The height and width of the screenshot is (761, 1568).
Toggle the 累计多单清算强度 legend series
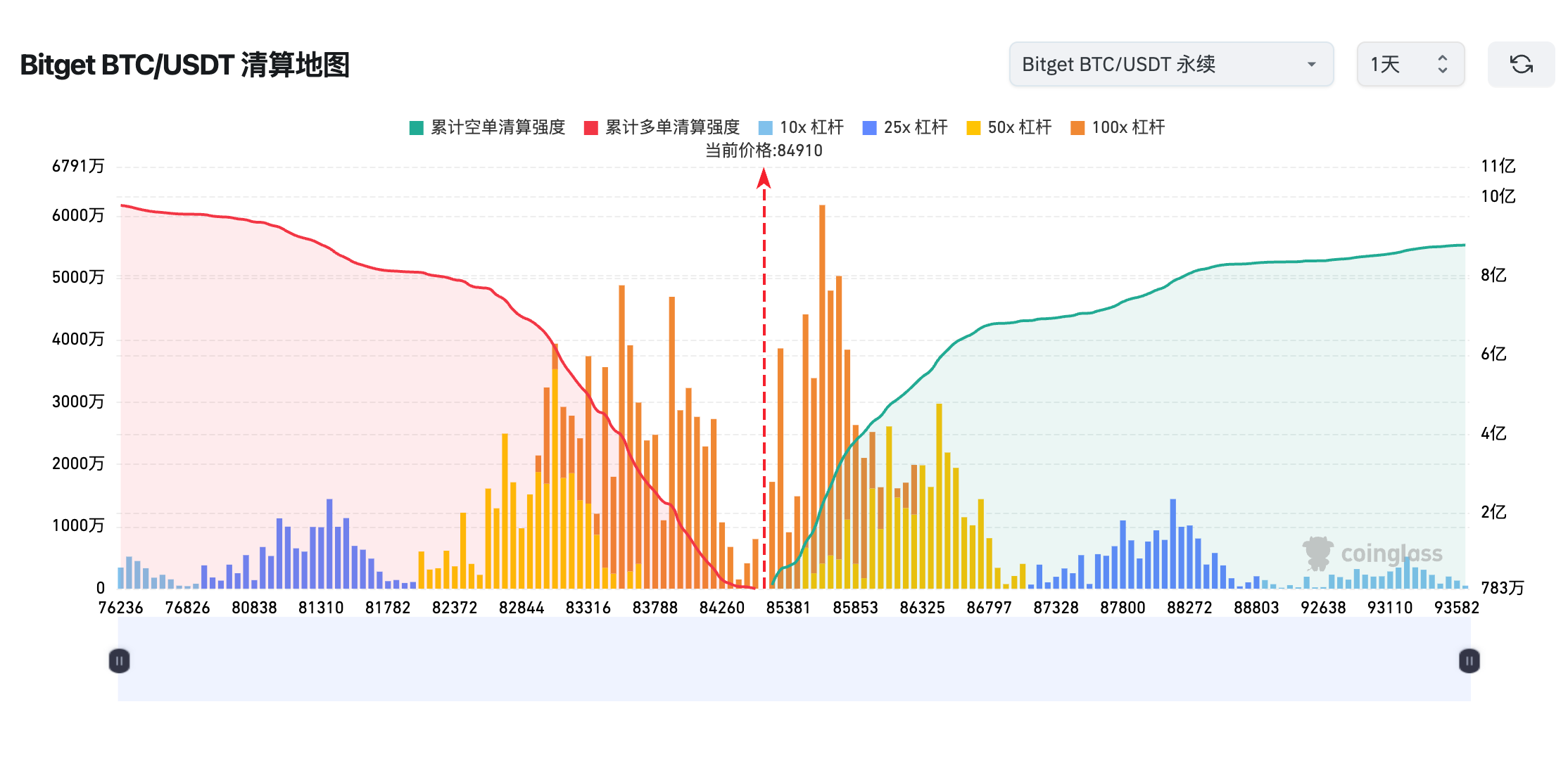point(672,127)
